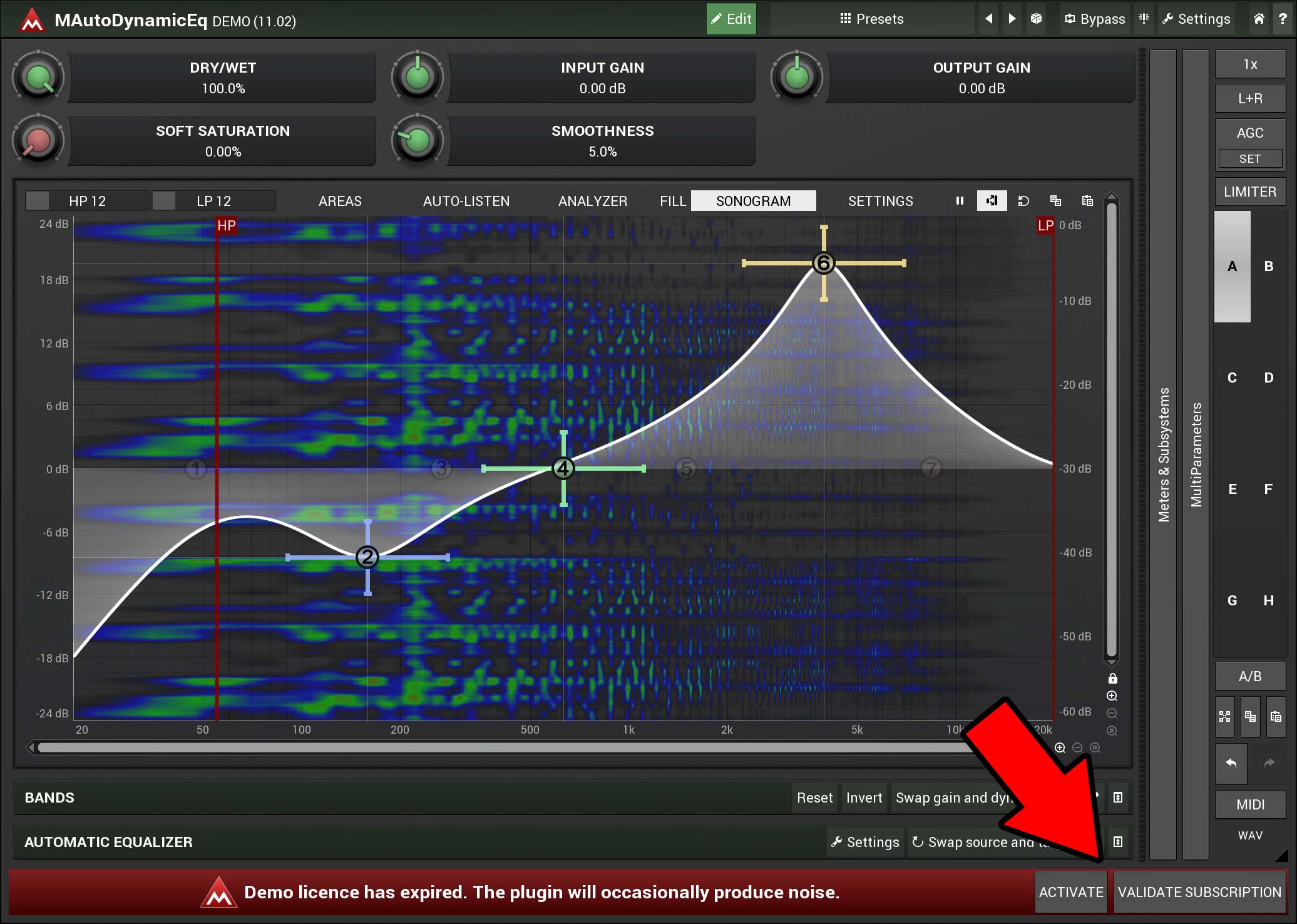This screenshot has height=924, width=1297.
Task: Expand the Automatic Equalizer section panel
Action: click(x=1118, y=842)
